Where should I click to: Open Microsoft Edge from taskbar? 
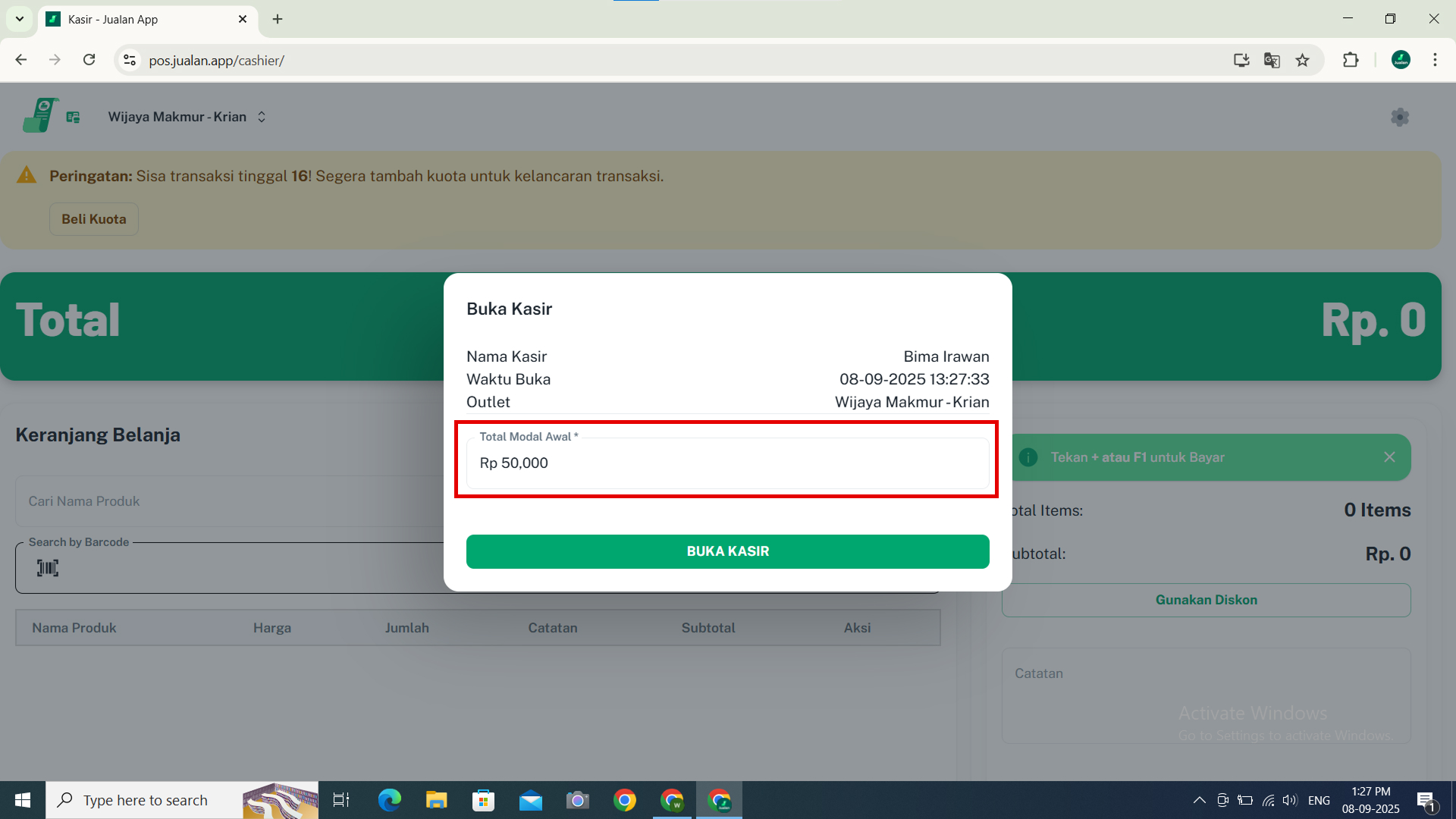pyautogui.click(x=389, y=800)
